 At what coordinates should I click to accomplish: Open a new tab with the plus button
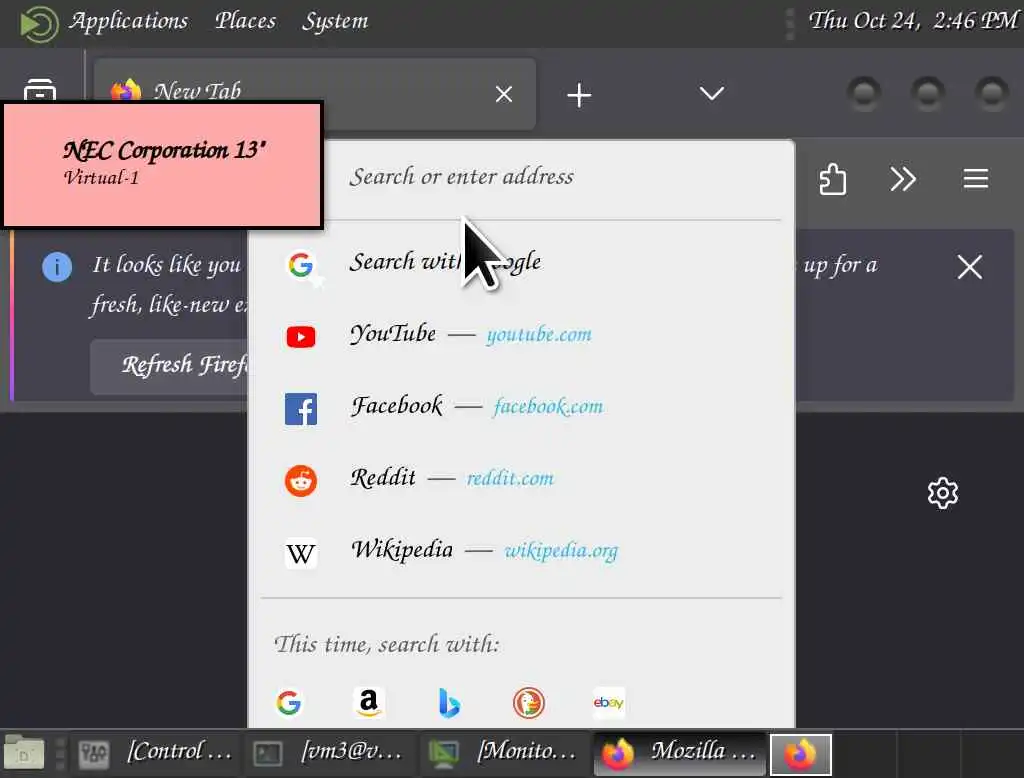(x=579, y=95)
